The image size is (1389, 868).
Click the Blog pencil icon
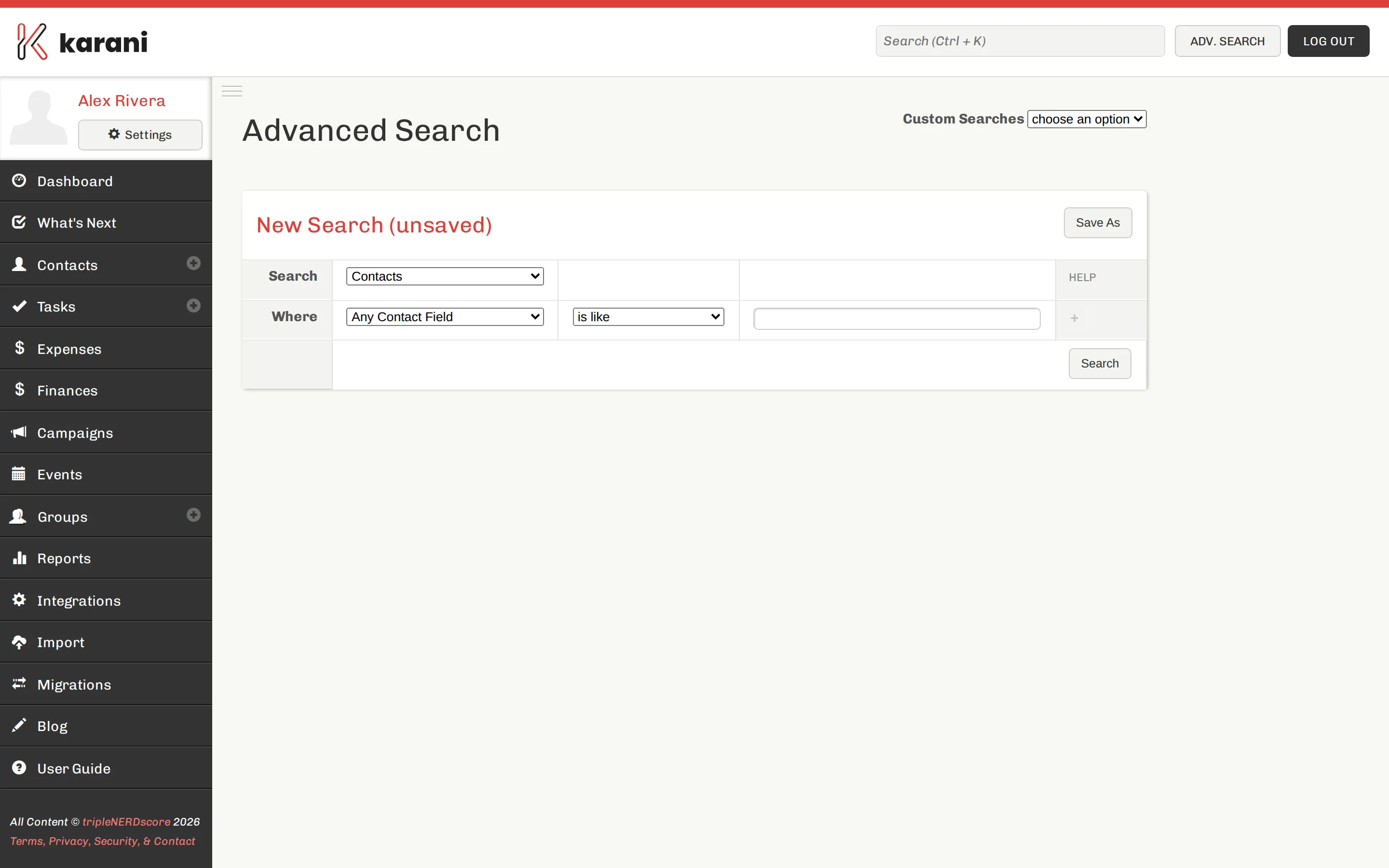click(x=19, y=725)
